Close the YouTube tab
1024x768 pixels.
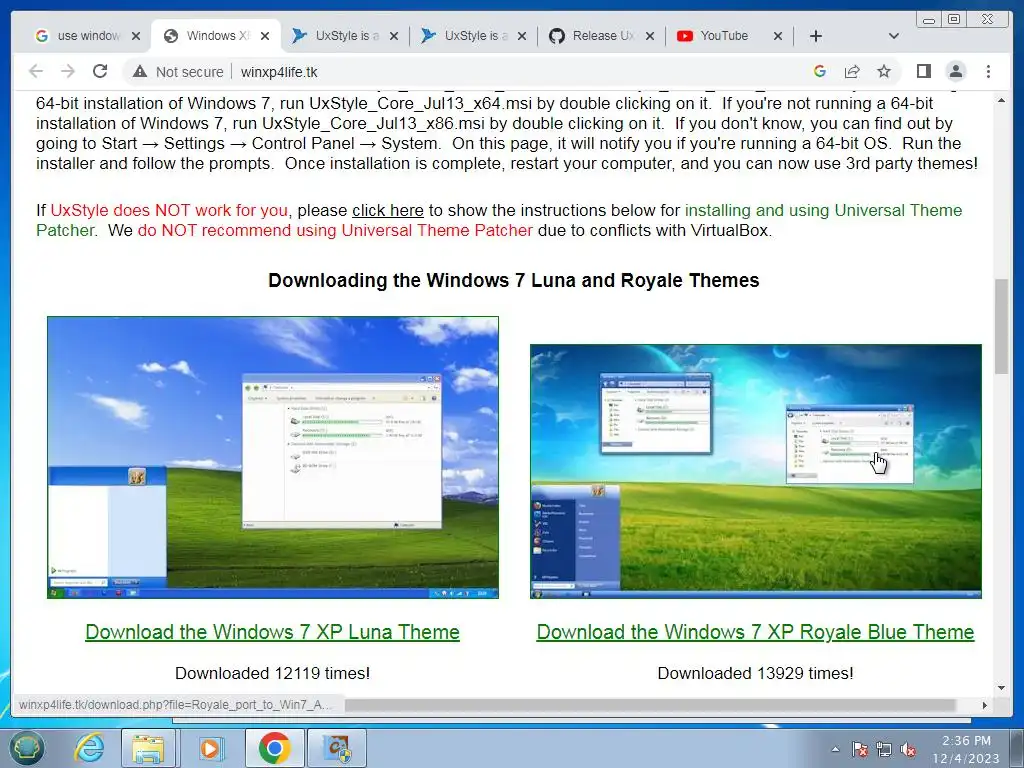778,36
